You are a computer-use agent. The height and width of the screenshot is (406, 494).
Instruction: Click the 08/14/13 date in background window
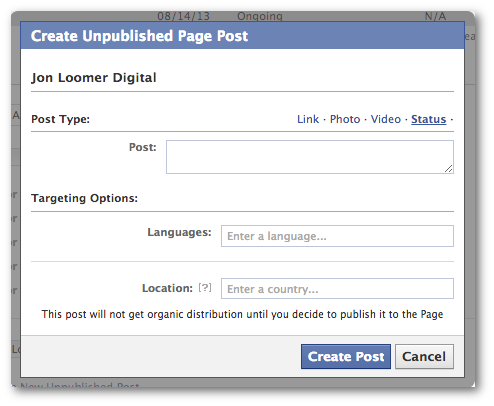click(183, 16)
